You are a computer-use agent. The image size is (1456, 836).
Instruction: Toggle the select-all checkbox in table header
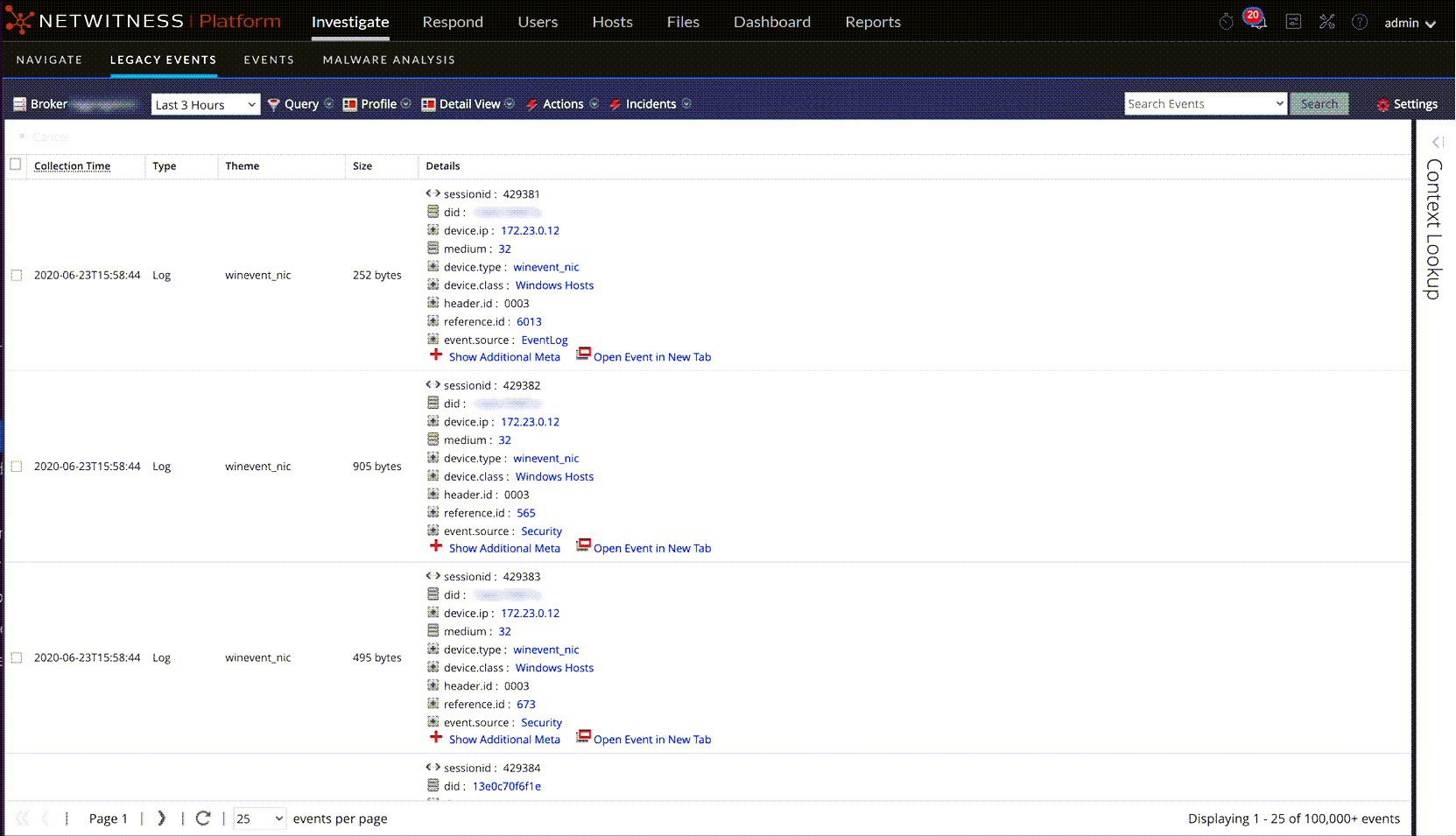(16, 165)
